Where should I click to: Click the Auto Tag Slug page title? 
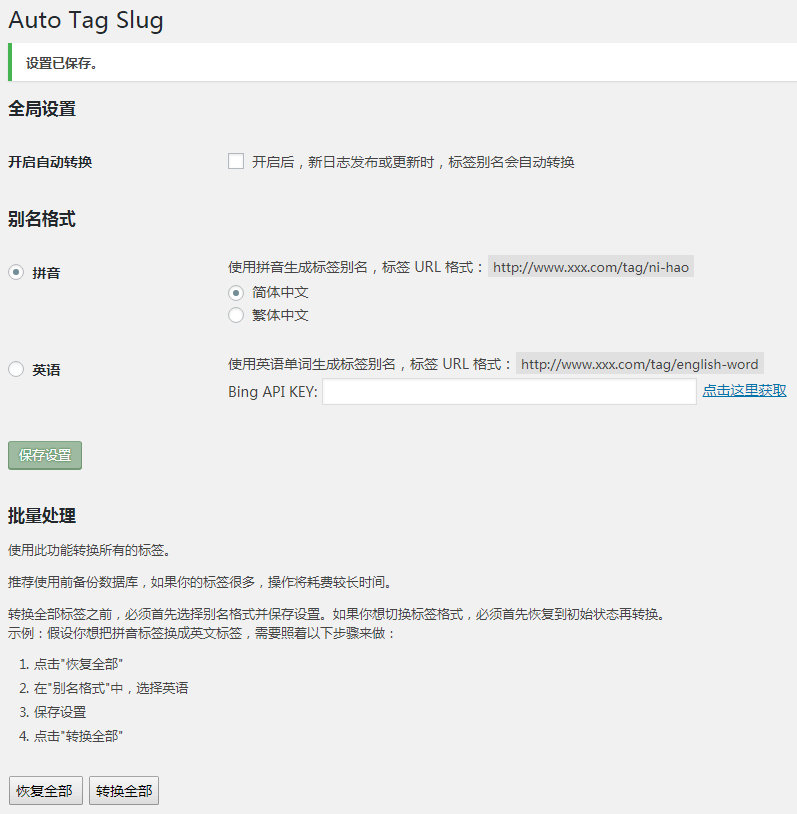pos(86,20)
